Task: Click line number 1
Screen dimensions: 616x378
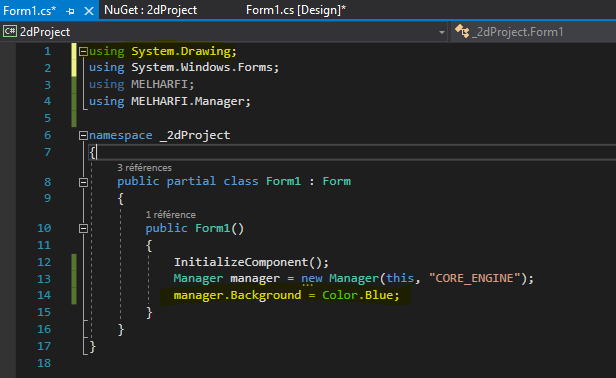Action: 48,51
